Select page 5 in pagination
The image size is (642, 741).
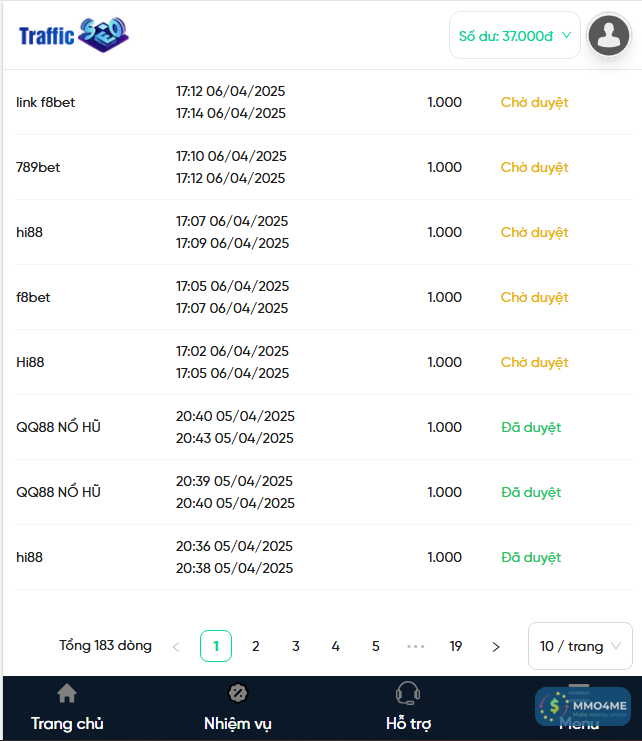[376, 647]
